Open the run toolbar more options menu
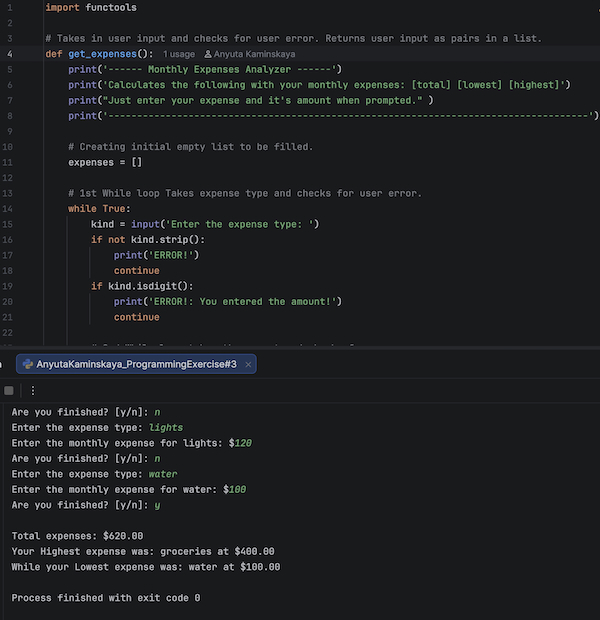The width and height of the screenshot is (600, 620). tap(33, 391)
